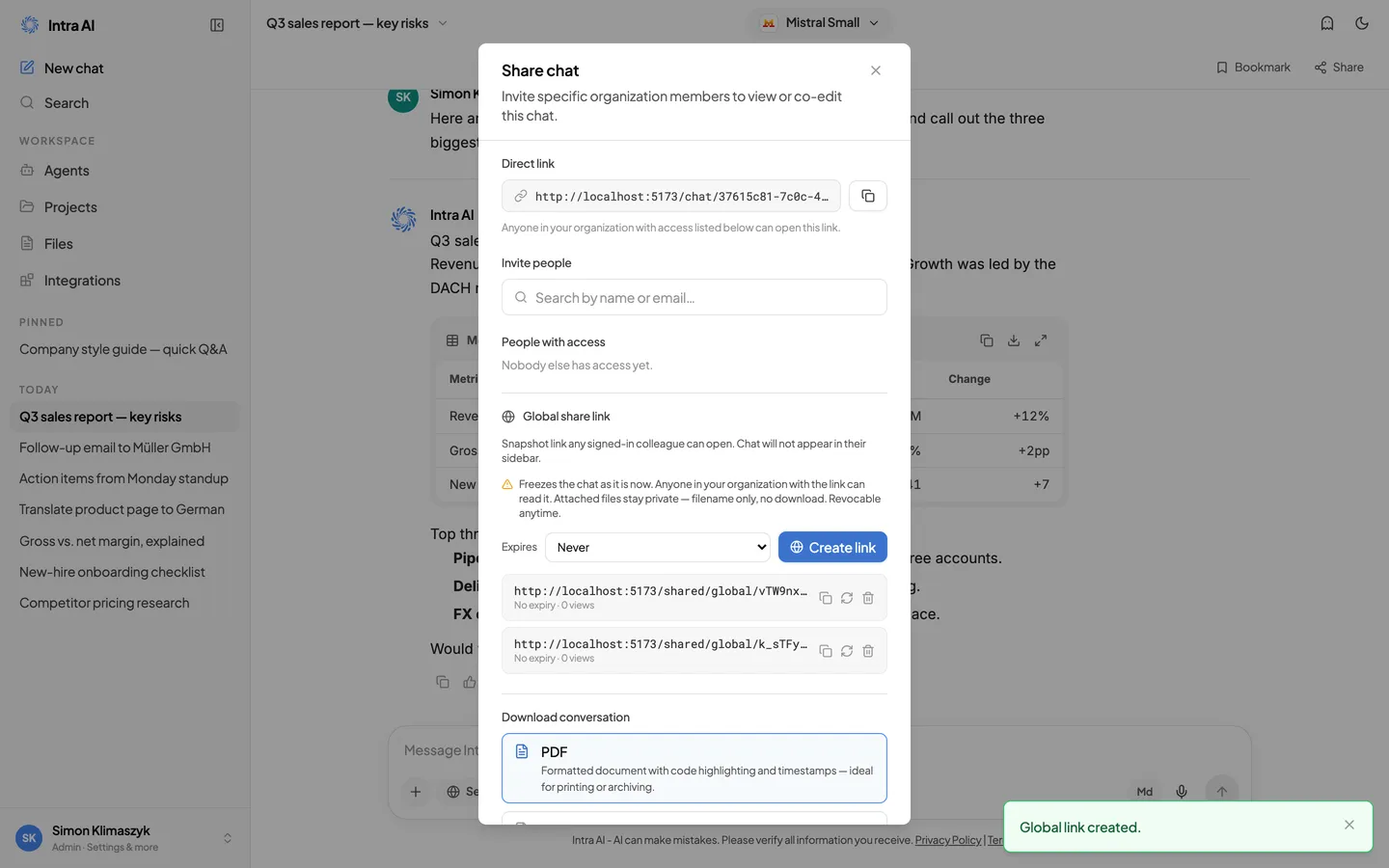Screen dimensions: 1389x868
Task: Toggle dark mode moon icon
Action: [1362, 23]
